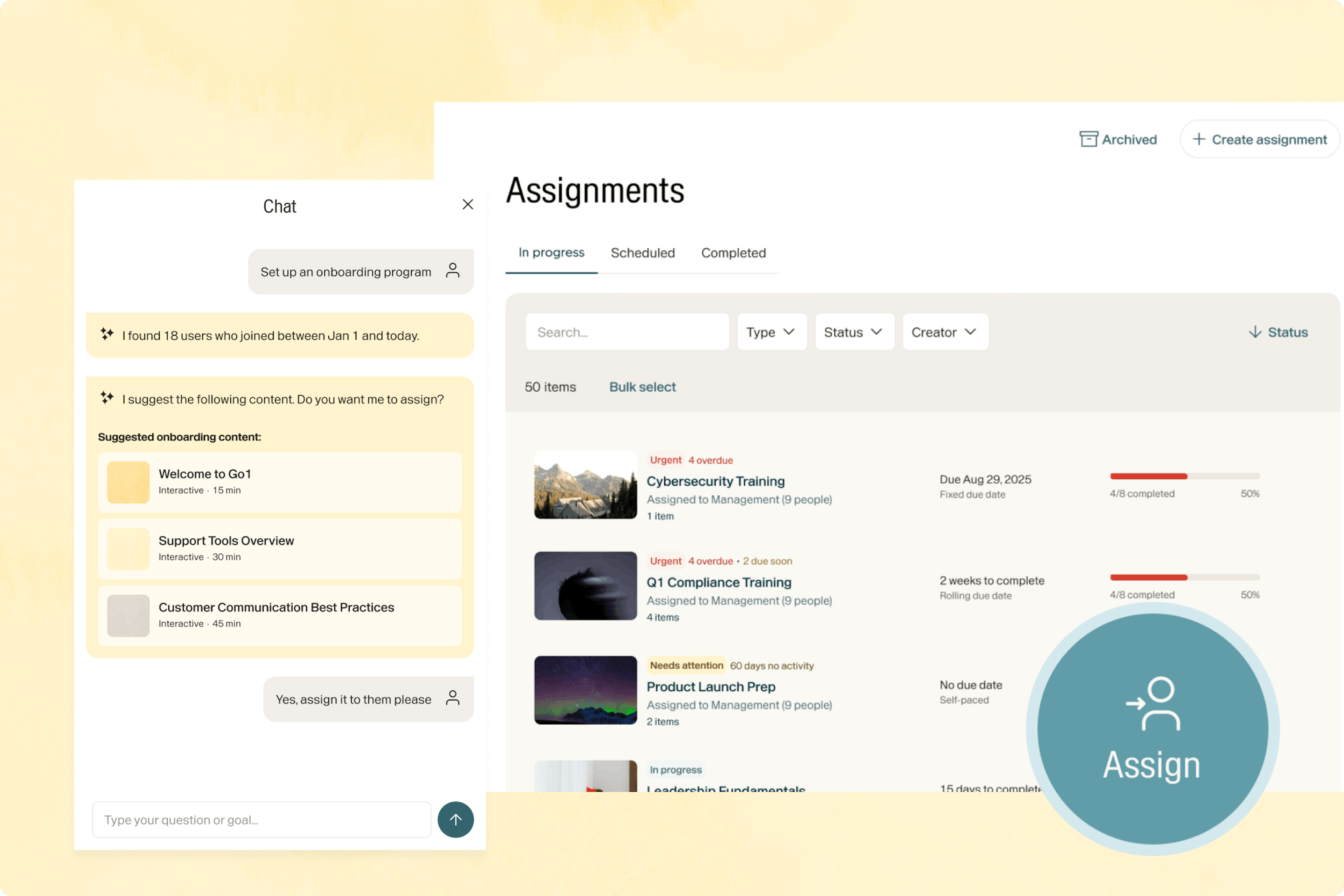Click Cybersecurity Training progress bar
The height and width of the screenshot is (896, 1344).
point(1184,476)
